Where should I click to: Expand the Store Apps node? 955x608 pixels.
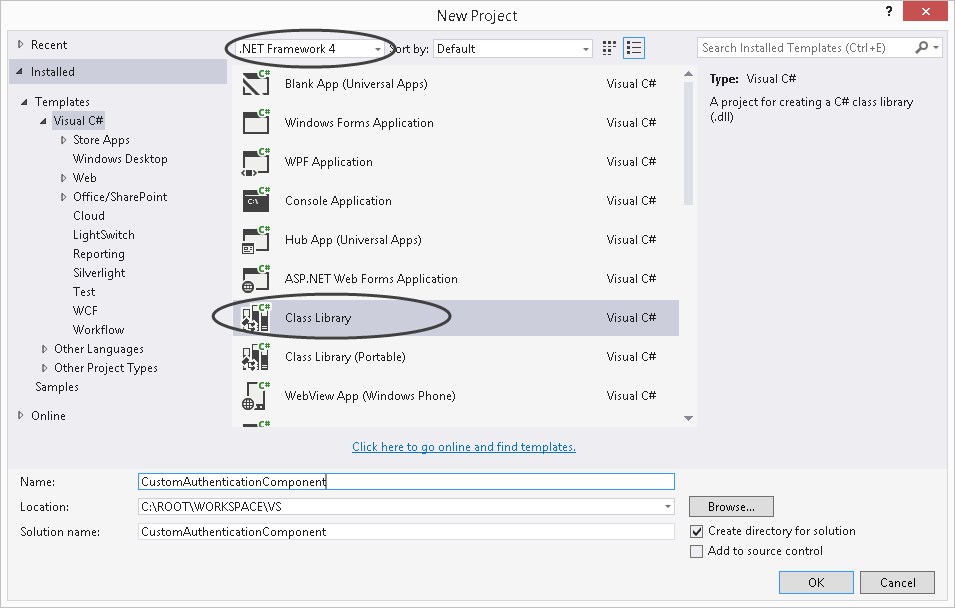tap(63, 140)
